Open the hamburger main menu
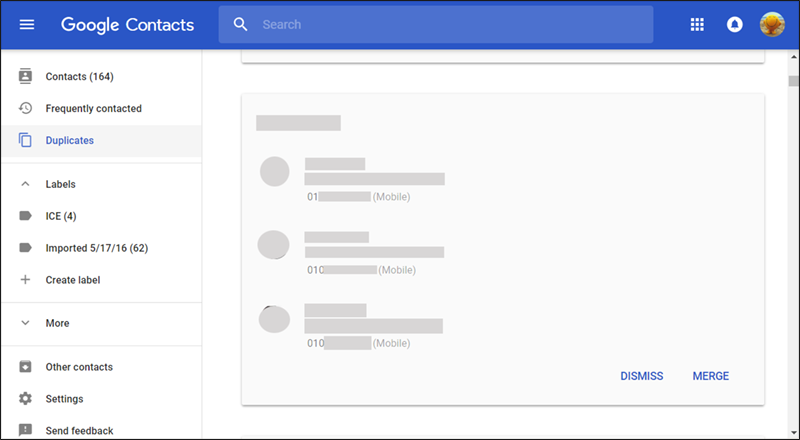The height and width of the screenshot is (440, 800). (27, 24)
